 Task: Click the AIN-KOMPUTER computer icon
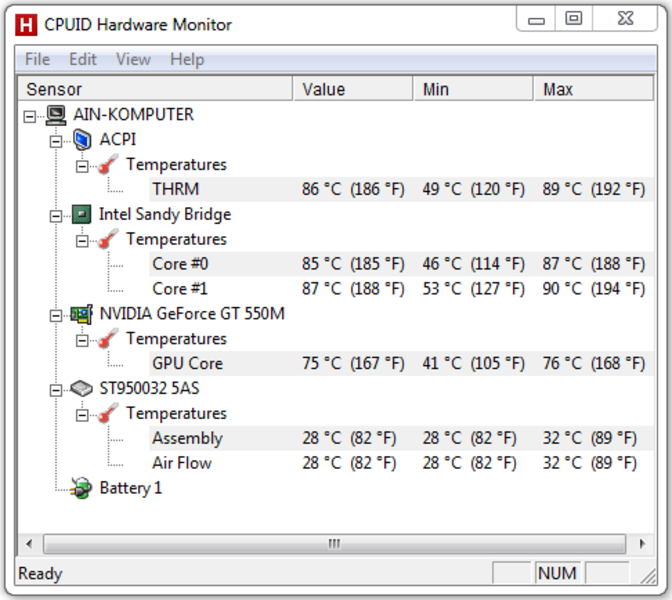click(56, 115)
